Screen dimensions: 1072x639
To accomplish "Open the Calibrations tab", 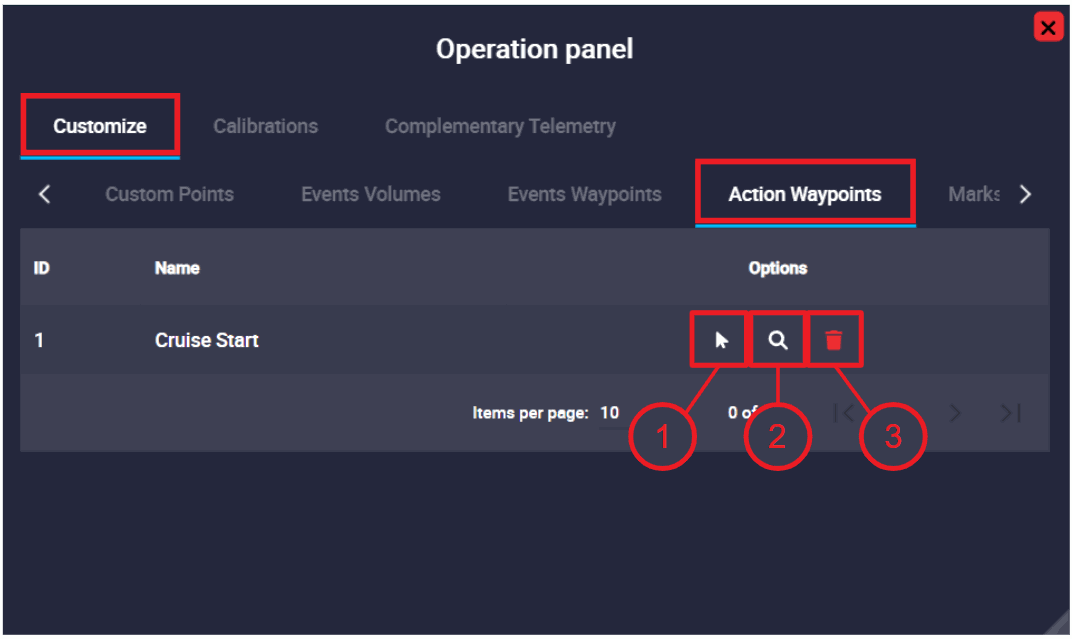I will coord(265,126).
